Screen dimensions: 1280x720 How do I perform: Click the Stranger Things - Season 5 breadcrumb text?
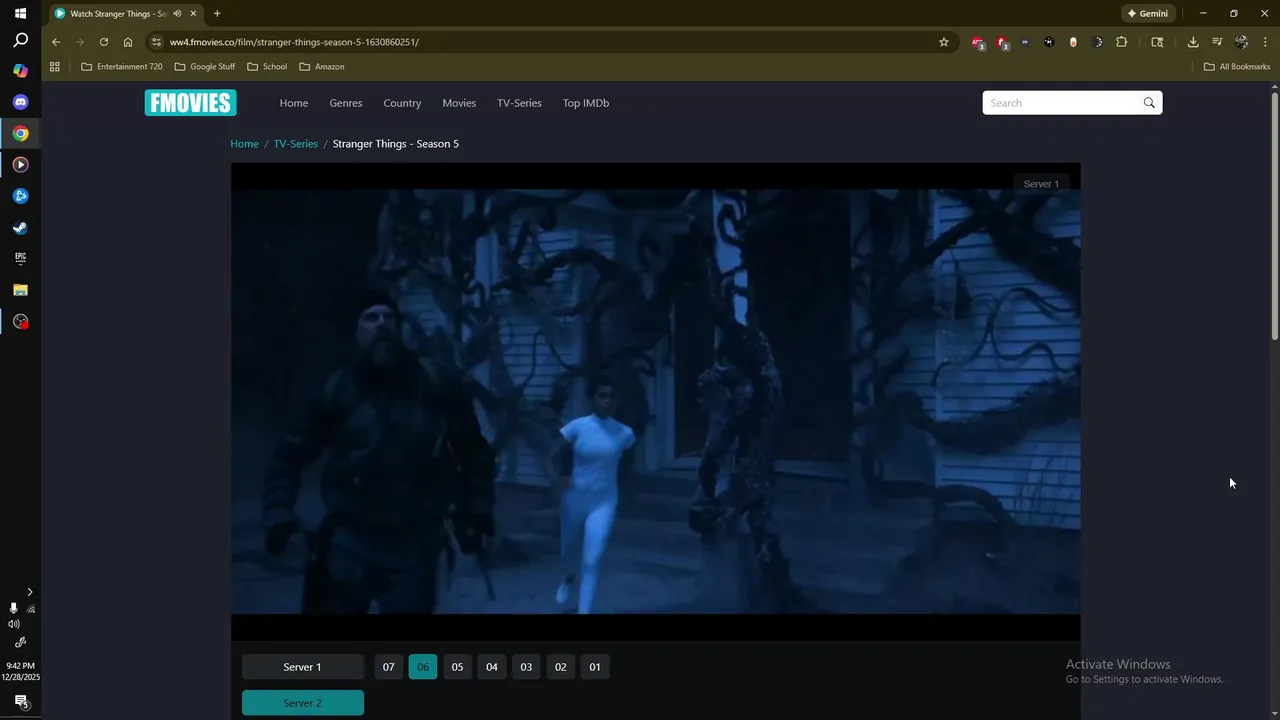[x=396, y=144]
